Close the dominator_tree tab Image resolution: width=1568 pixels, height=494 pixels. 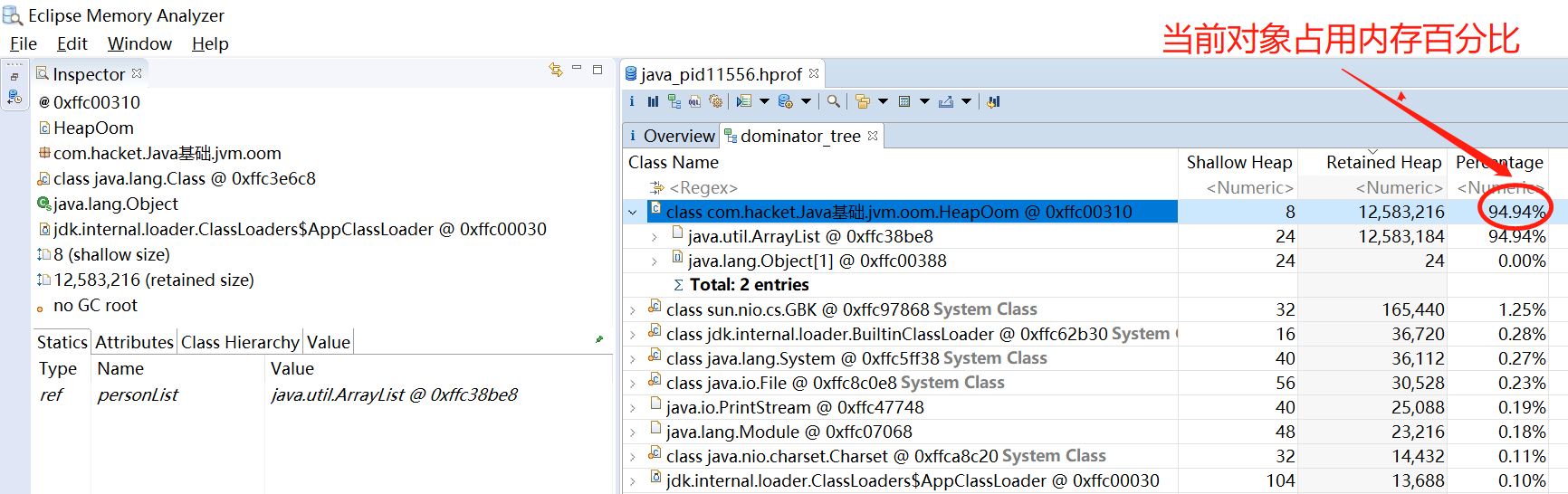point(873,136)
